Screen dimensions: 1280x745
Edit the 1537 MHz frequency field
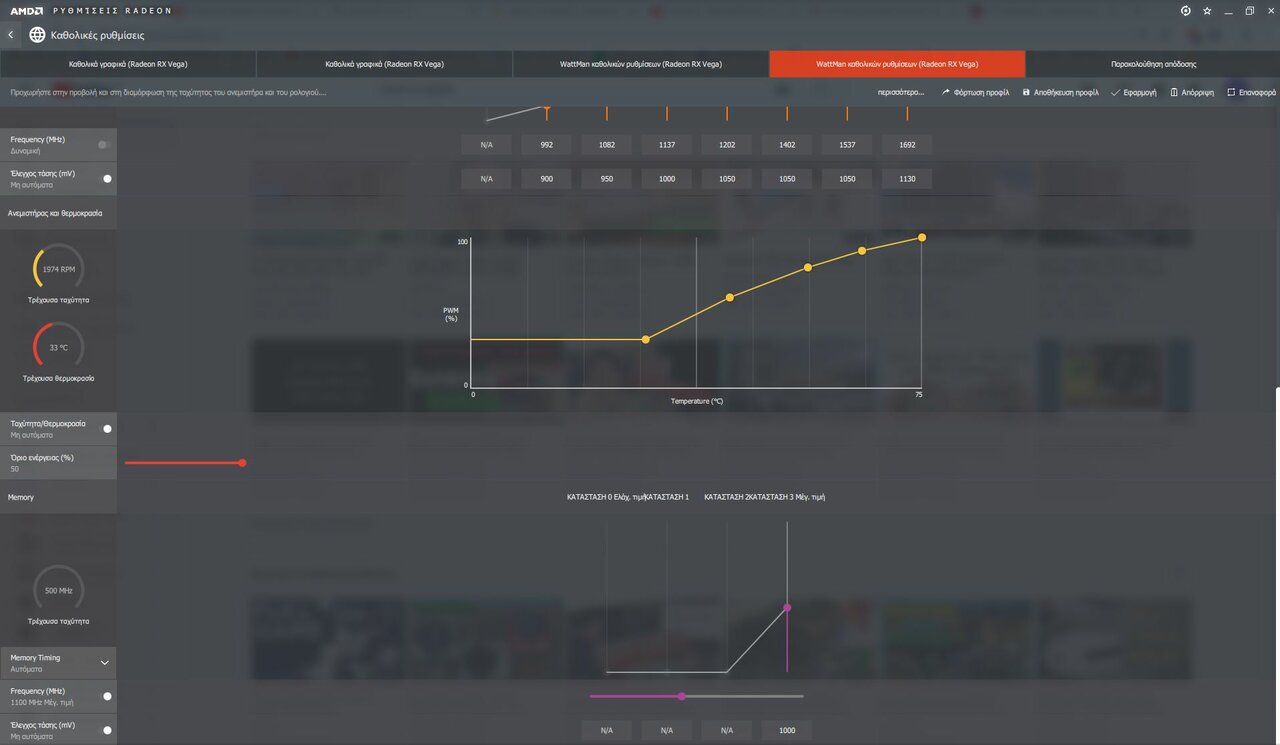pos(847,145)
